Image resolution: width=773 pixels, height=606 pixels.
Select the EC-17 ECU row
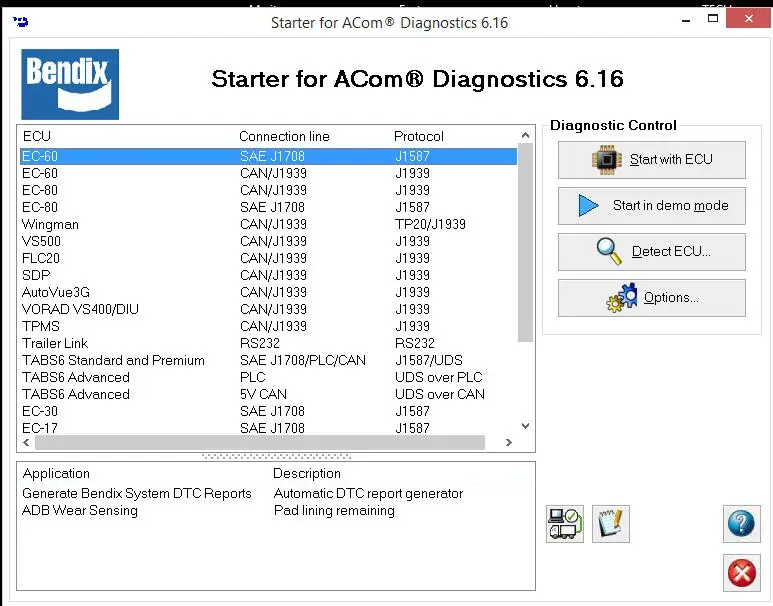(269, 428)
